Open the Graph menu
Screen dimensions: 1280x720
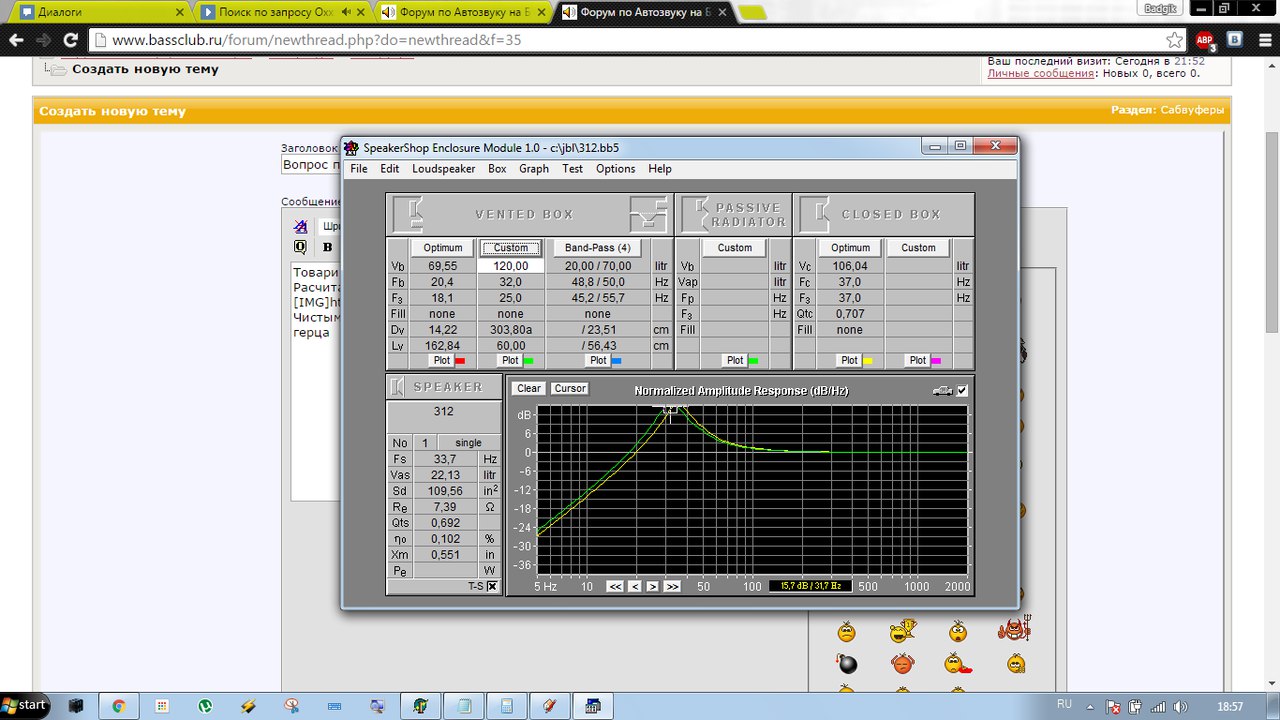(x=534, y=169)
